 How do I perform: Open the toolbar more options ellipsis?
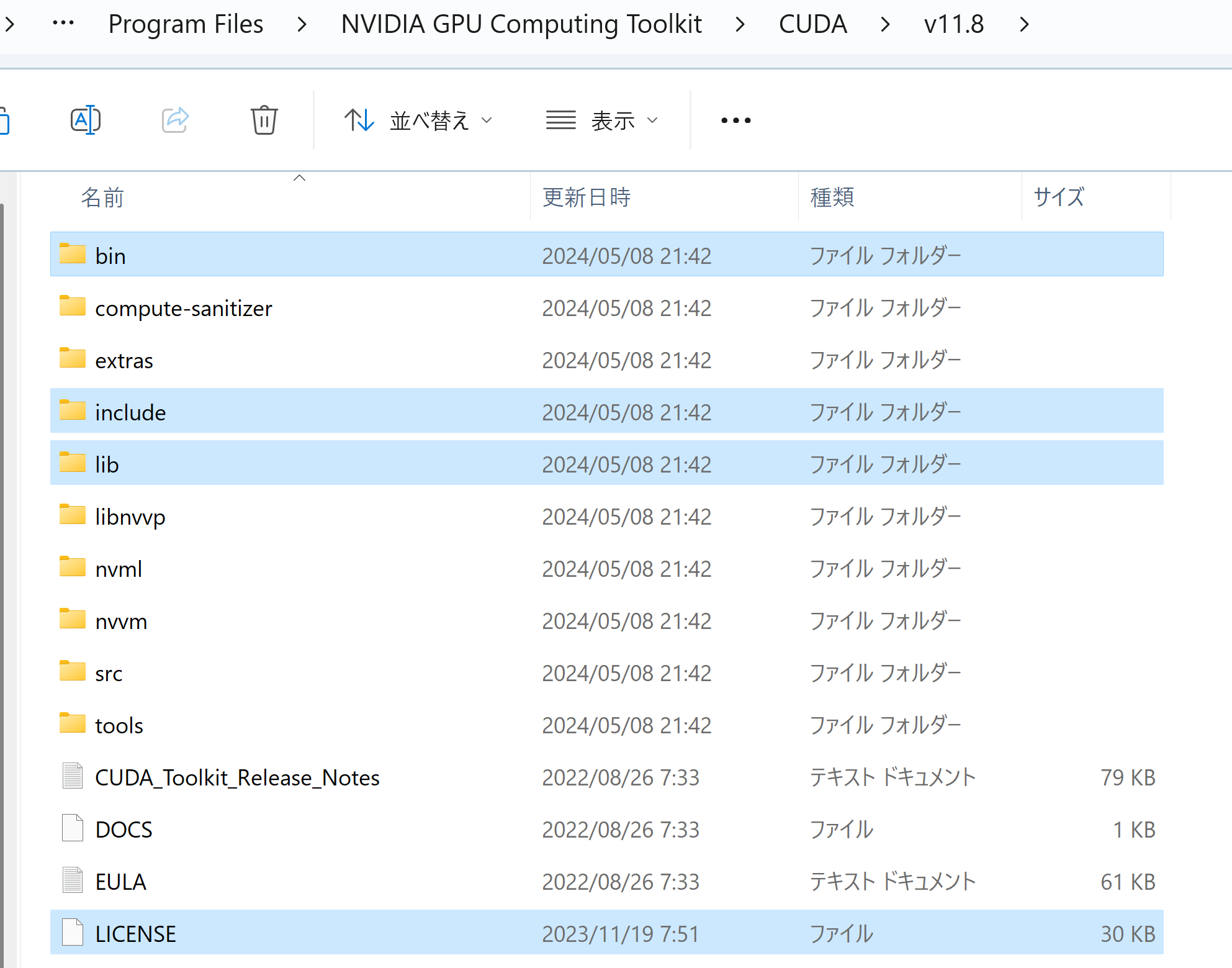point(736,120)
